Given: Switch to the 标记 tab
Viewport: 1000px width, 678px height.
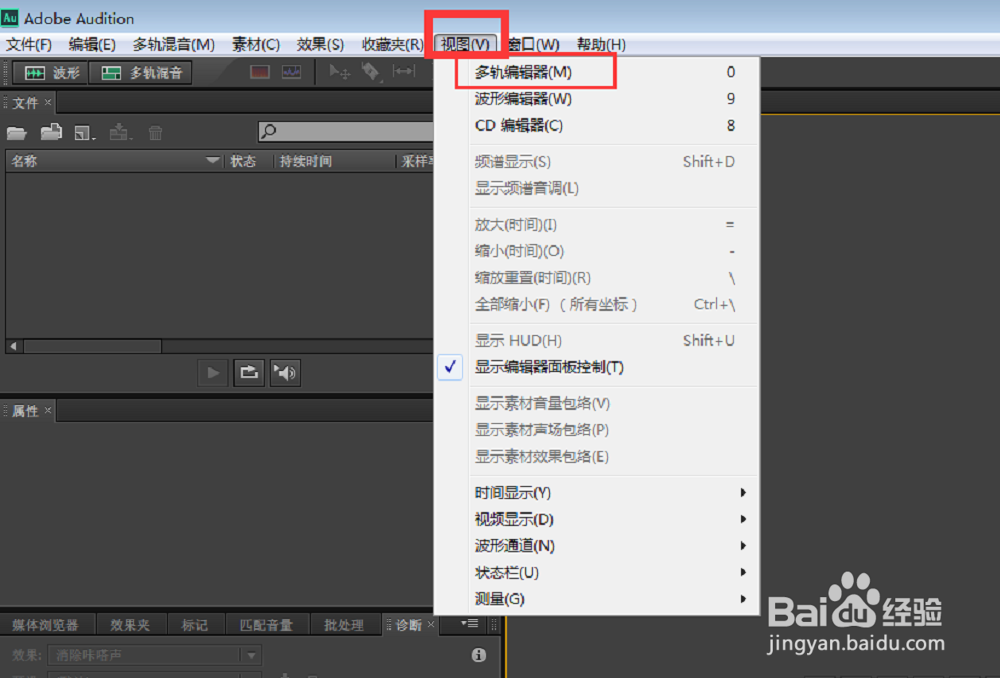Looking at the screenshot, I should click(195, 625).
